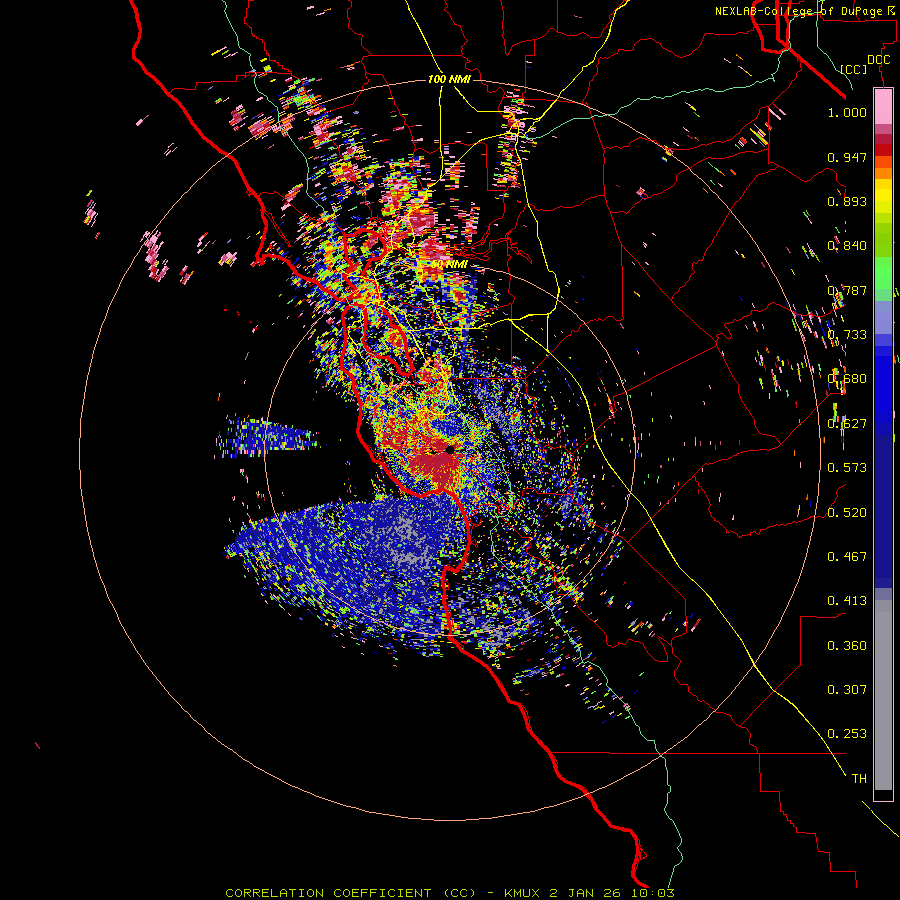Image resolution: width=900 pixels, height=900 pixels.
Task: Click the 0.360 scale value
Action: click(847, 646)
